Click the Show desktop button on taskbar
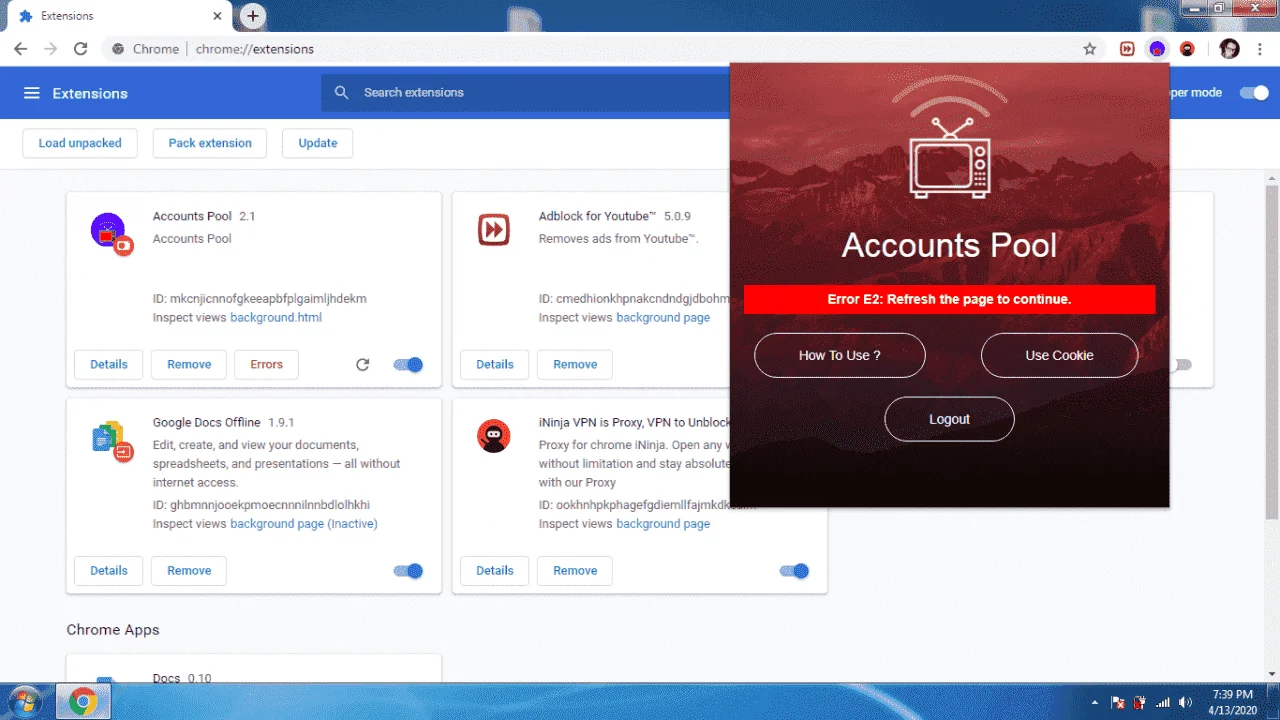1280x720 pixels. coord(1274,702)
